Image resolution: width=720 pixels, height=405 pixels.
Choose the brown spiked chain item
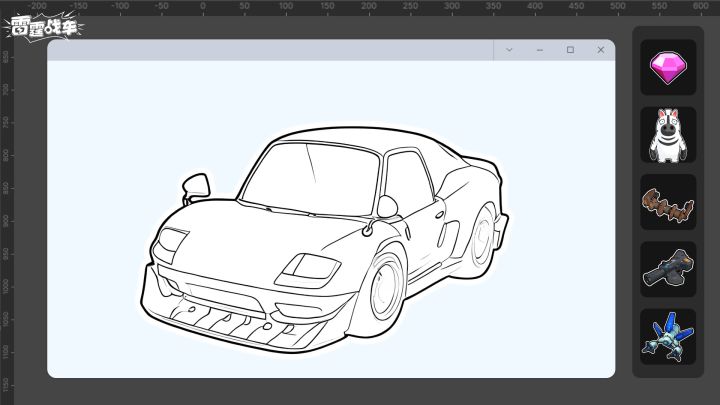coord(668,203)
